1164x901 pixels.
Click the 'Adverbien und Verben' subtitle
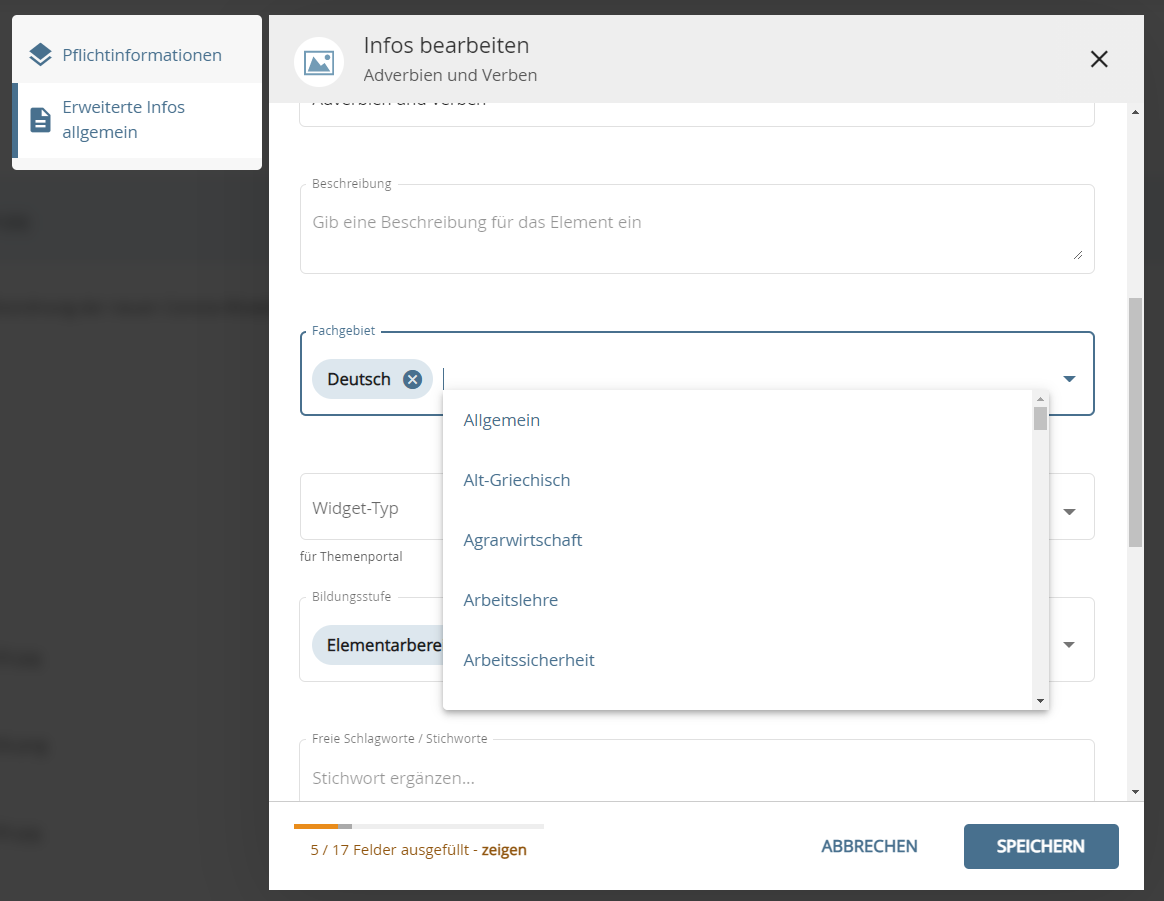click(x=450, y=75)
